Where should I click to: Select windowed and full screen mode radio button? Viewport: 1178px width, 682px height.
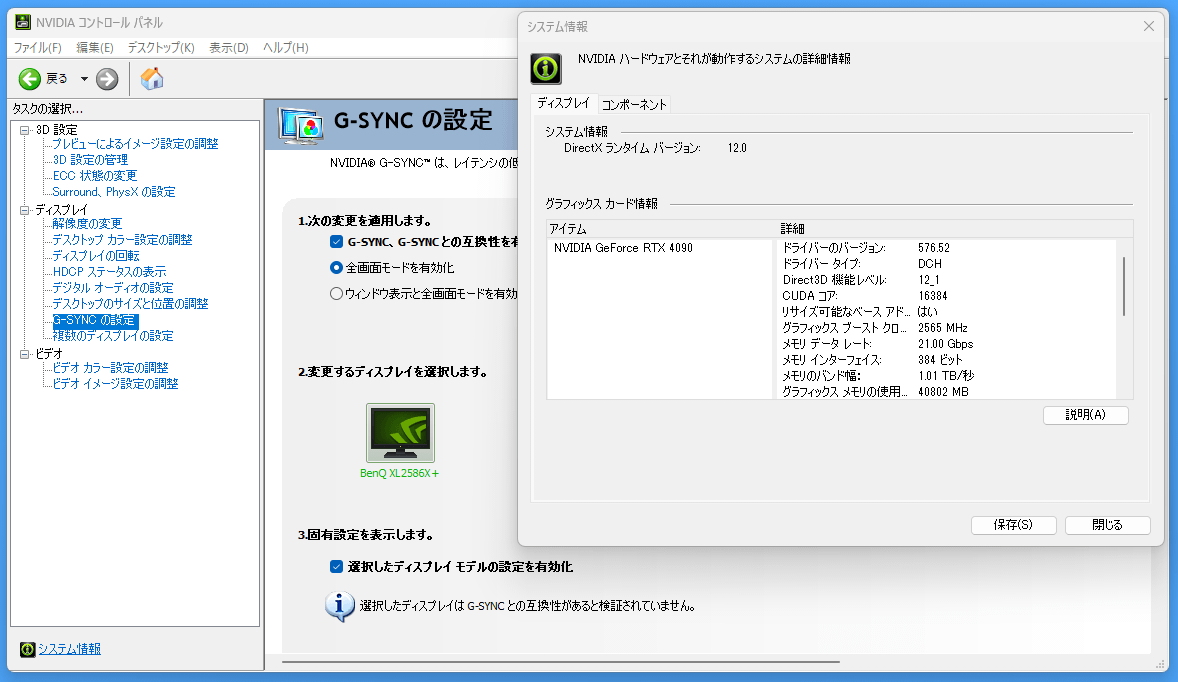(x=337, y=294)
